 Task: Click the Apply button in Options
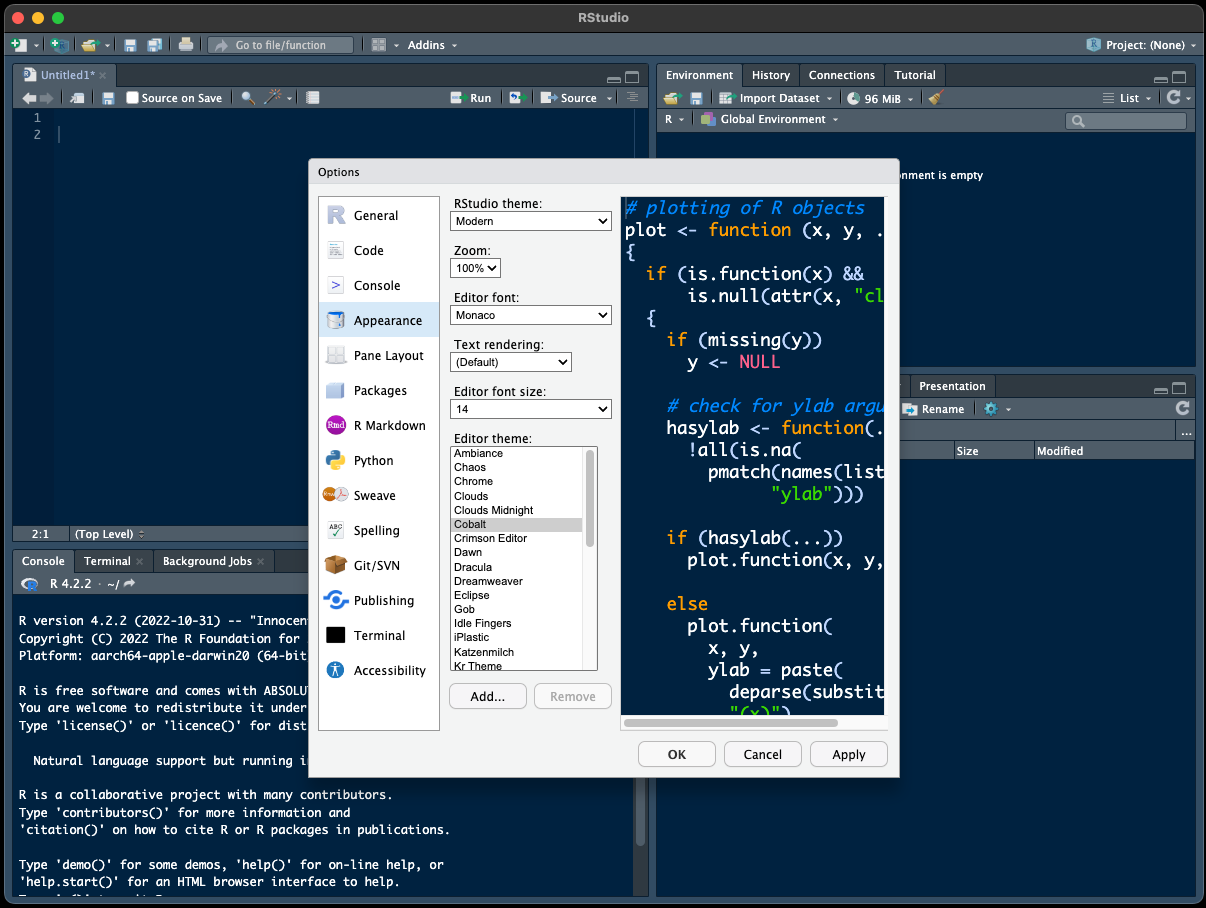(848, 755)
